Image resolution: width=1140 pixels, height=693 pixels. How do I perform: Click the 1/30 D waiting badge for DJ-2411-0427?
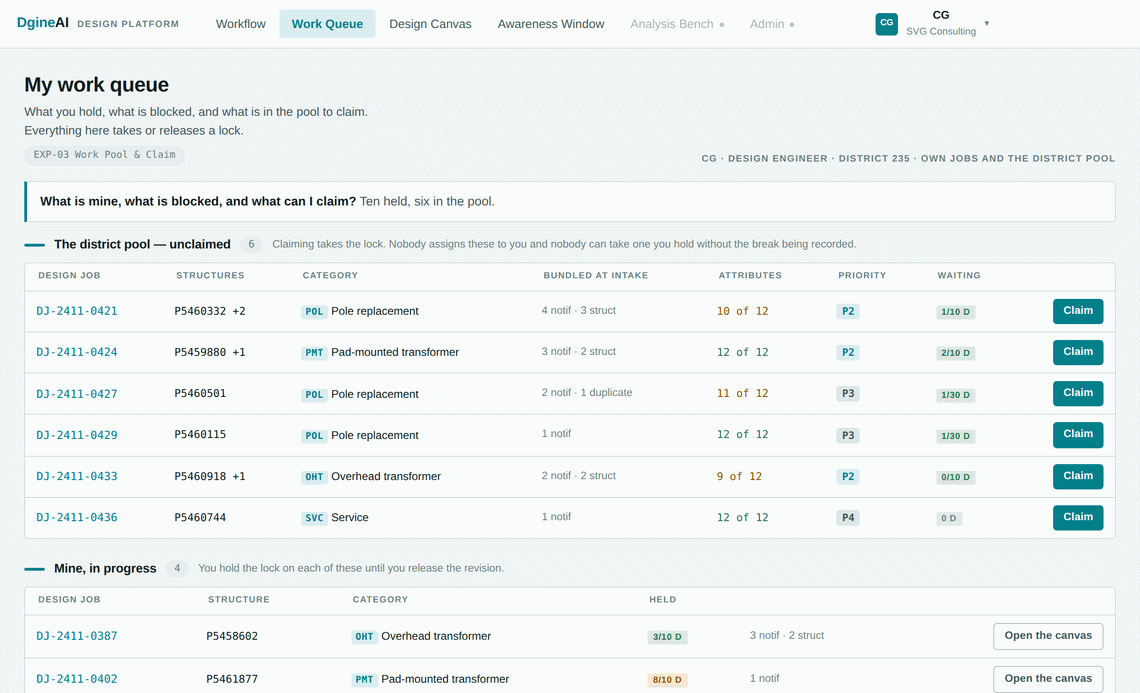pyautogui.click(x=955, y=395)
